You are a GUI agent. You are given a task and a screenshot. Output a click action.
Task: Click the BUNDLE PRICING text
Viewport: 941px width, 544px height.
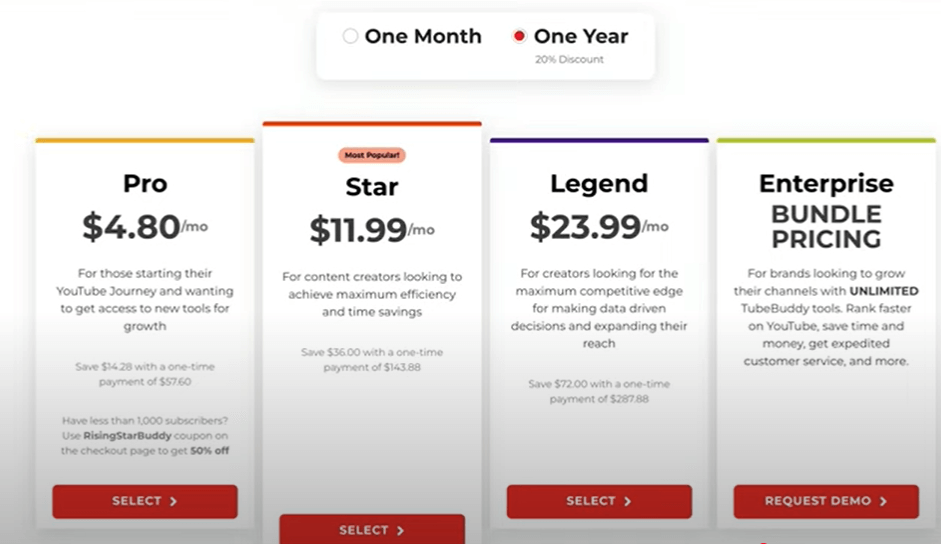(x=826, y=227)
